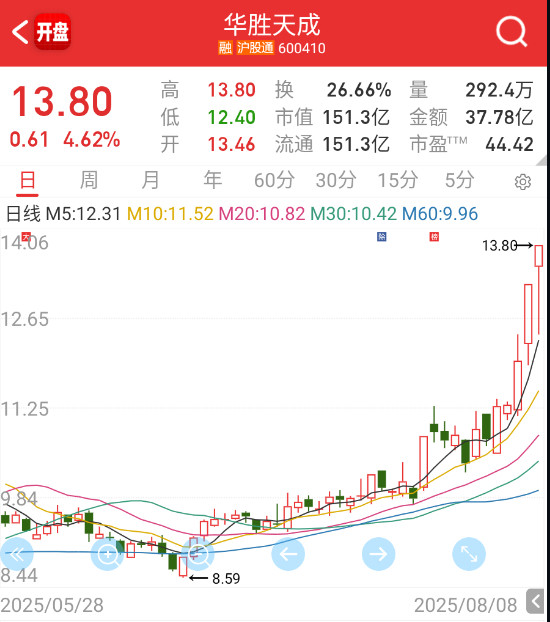
Task: Tap the yellow M10:11.52 label
Action: click(170, 214)
